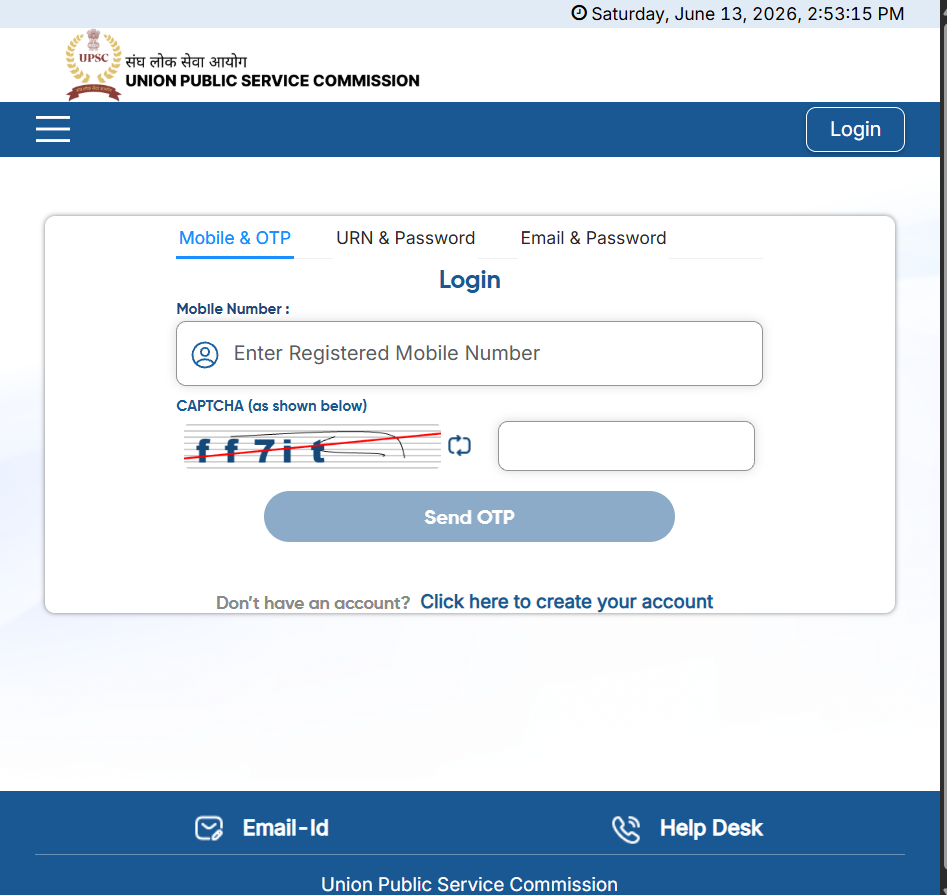Click the Email-Id envelope icon

click(x=209, y=828)
